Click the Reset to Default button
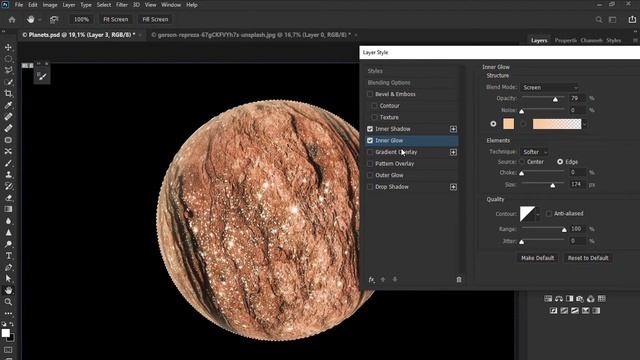640x360 pixels. tap(588, 258)
